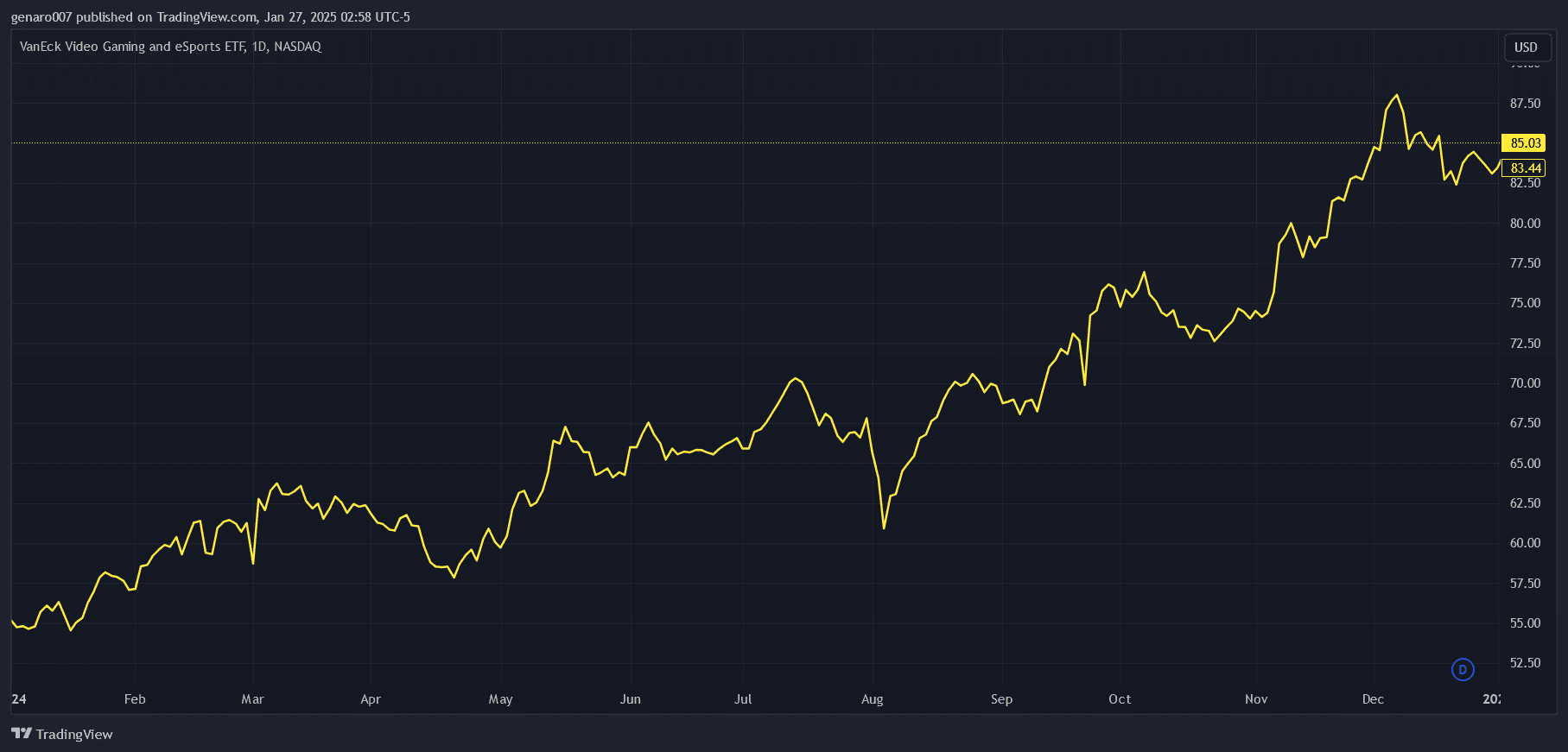
Task: Select the yellow 85.03 price label
Action: [x=1525, y=143]
